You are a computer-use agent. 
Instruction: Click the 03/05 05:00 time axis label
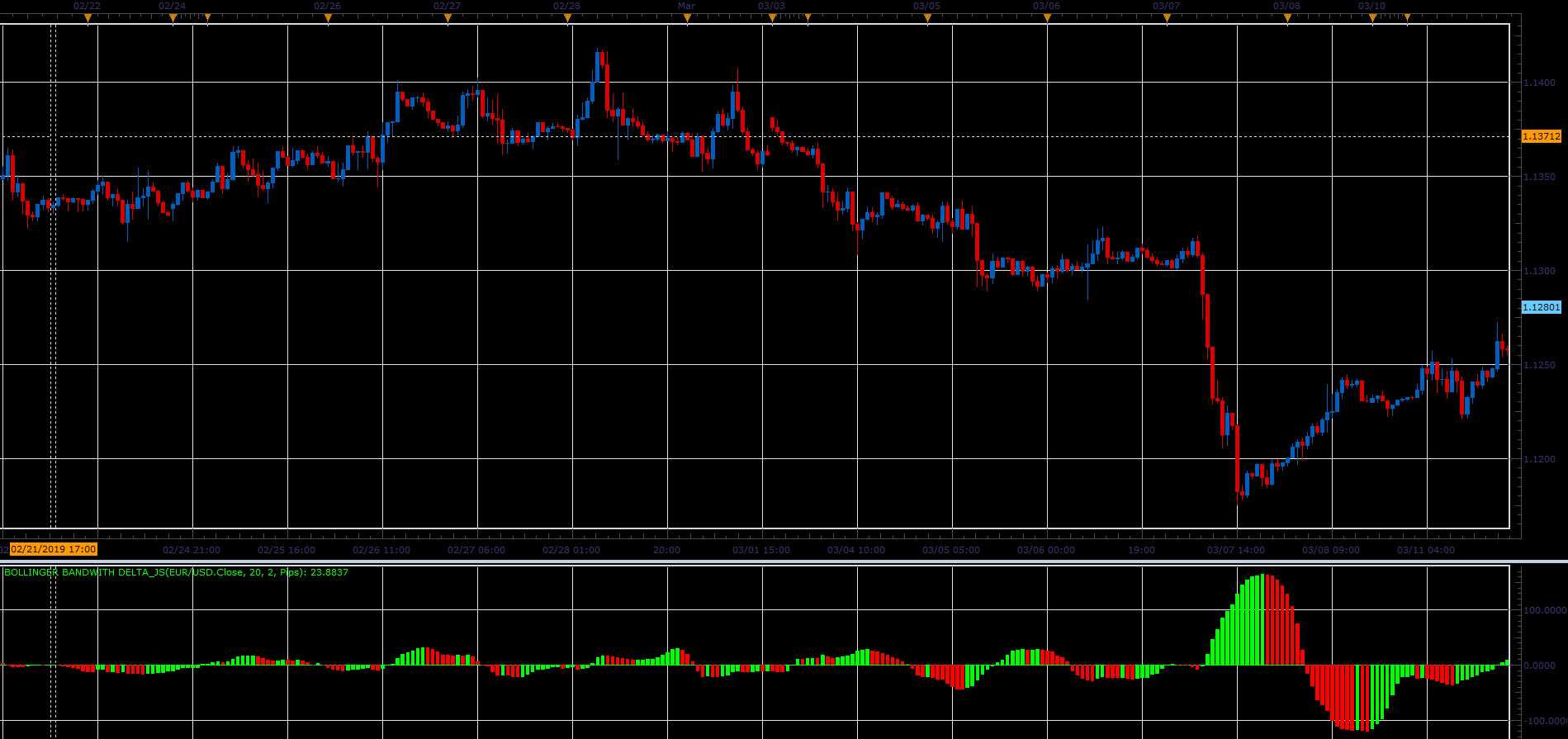point(951,550)
